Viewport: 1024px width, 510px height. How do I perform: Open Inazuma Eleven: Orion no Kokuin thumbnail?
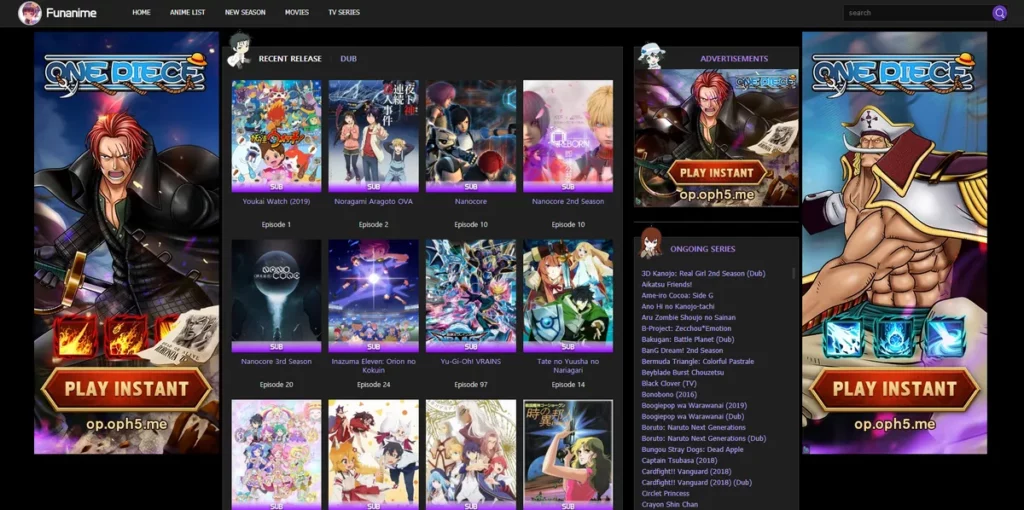374,296
